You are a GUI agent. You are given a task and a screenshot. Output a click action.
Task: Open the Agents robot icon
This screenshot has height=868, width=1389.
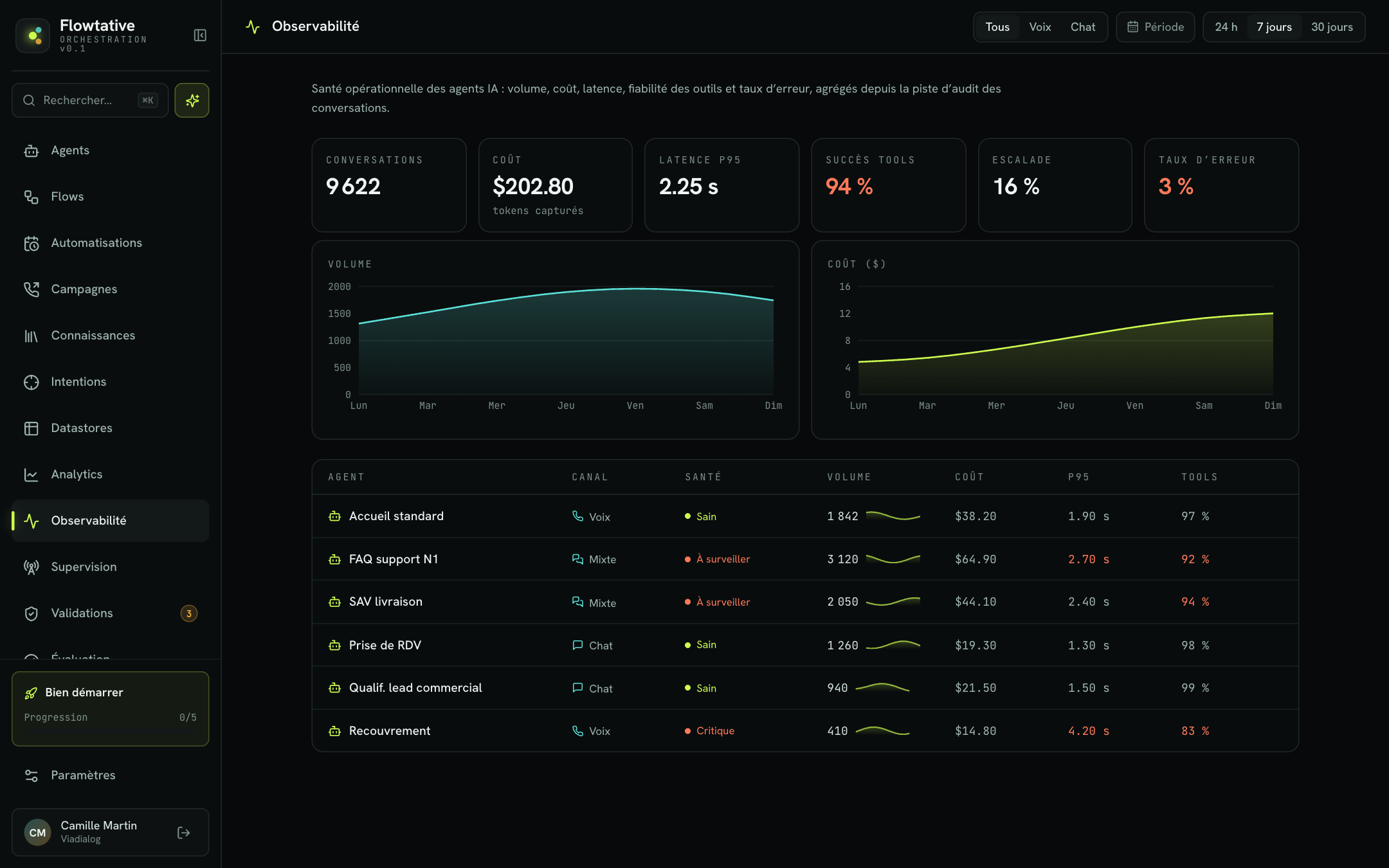point(32,150)
